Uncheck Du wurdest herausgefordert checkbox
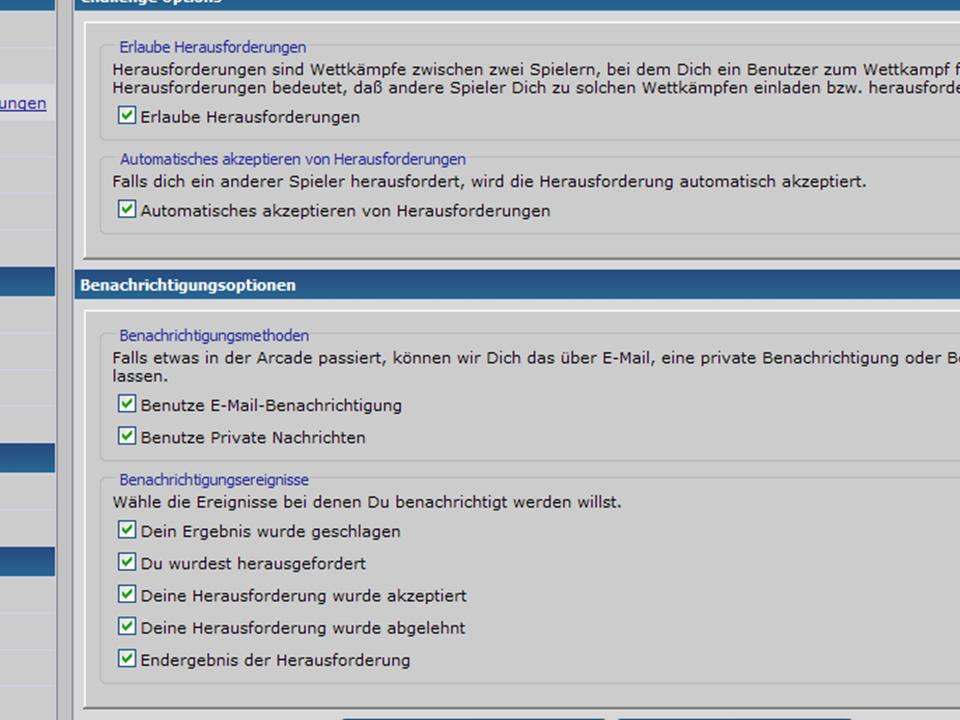This screenshot has width=960, height=720. [127, 562]
